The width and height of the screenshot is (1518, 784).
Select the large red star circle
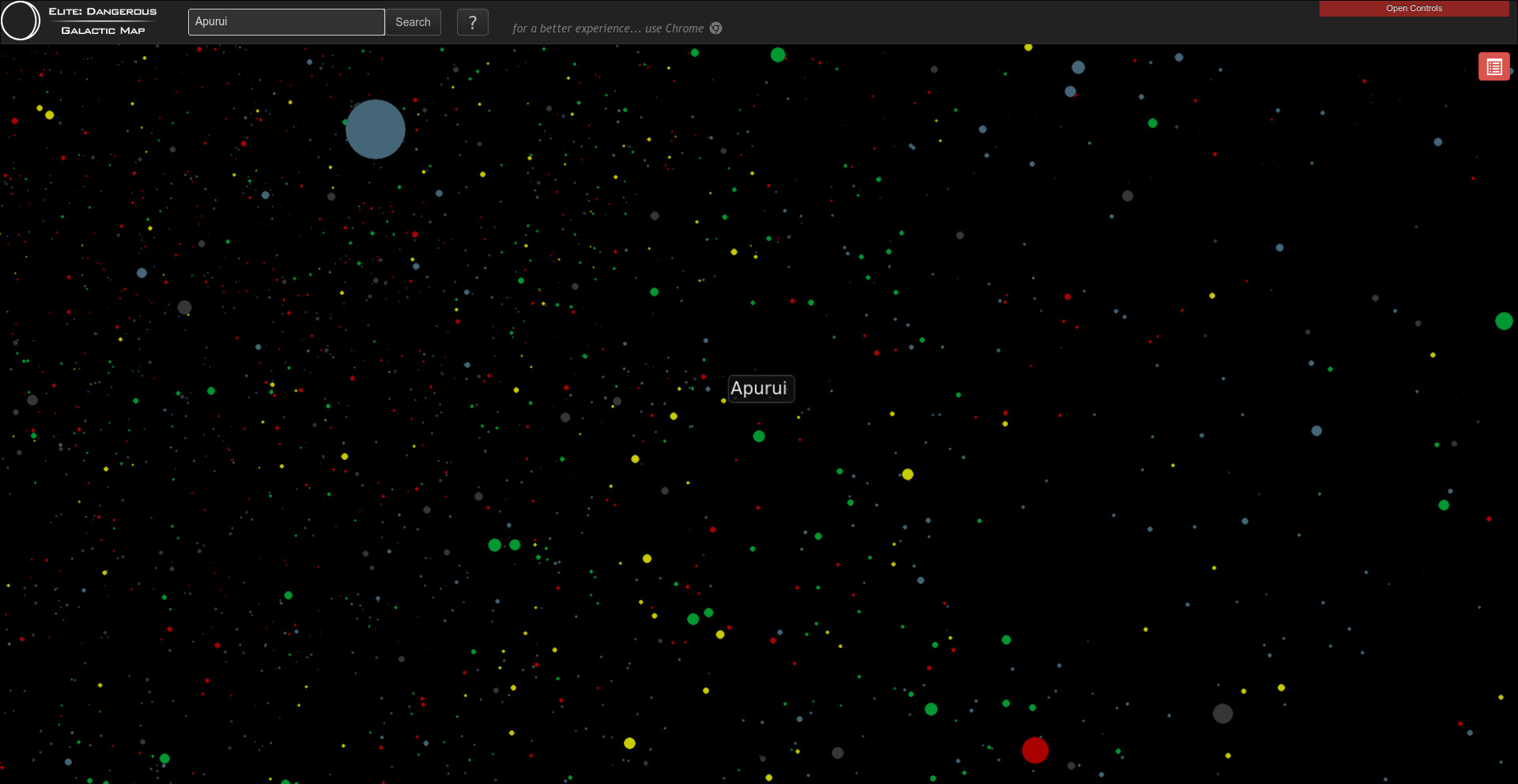(x=1035, y=750)
